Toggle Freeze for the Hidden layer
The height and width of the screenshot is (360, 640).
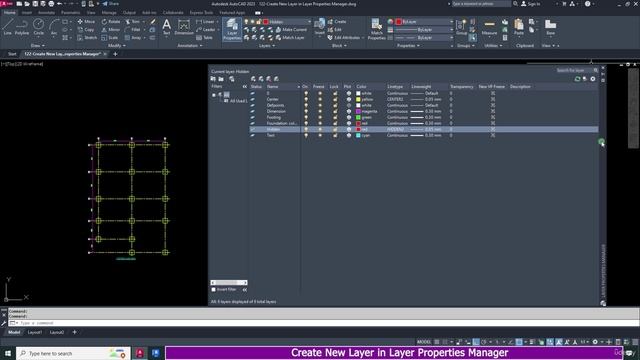(320, 129)
